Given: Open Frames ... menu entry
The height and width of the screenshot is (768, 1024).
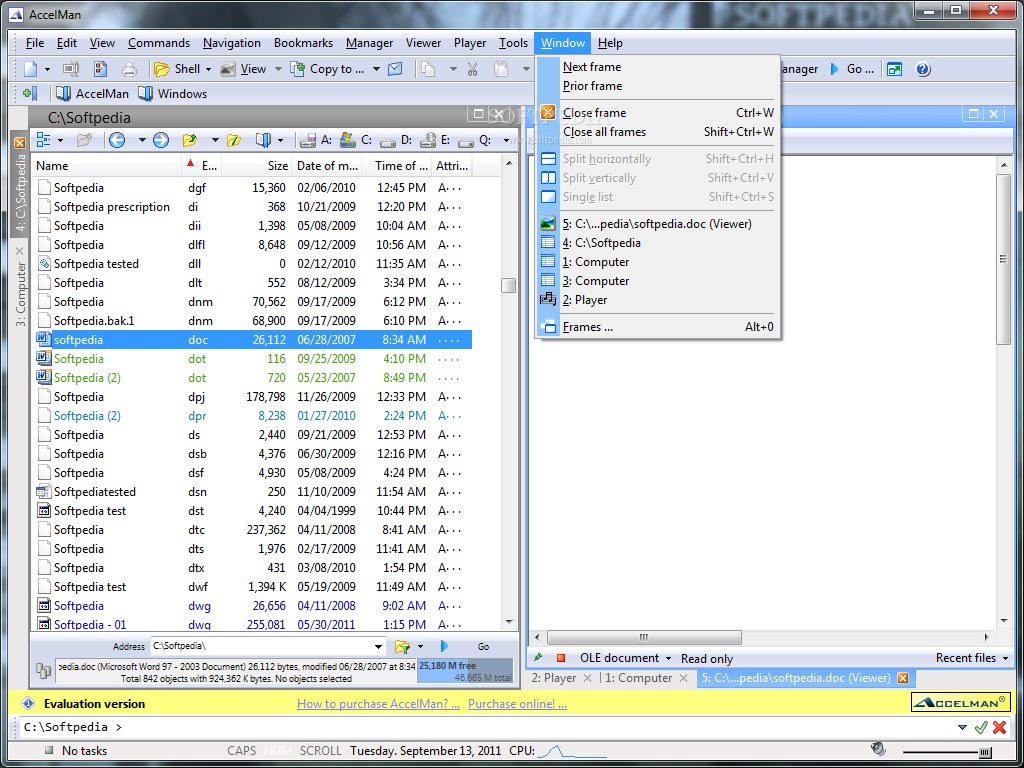Looking at the screenshot, I should point(658,327).
